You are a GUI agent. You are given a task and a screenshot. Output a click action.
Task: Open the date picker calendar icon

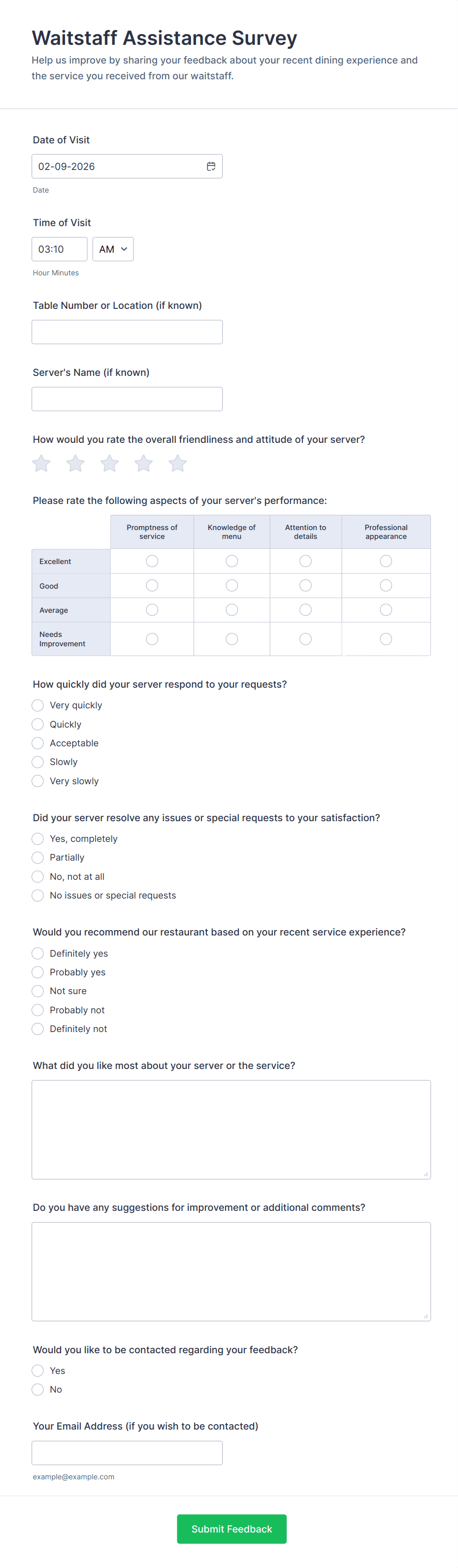pos(211,166)
